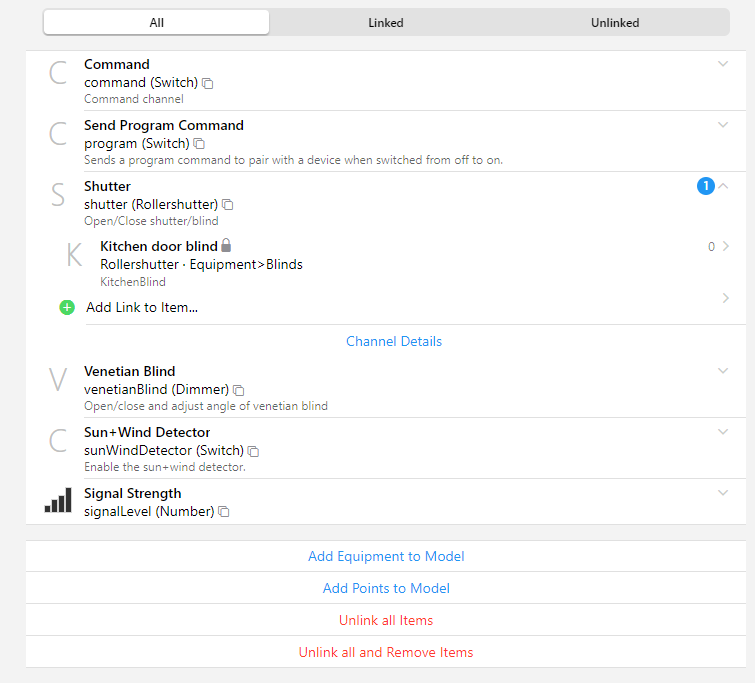Click Unlink all and Remove Items
This screenshot has width=755, height=683.
[386, 652]
